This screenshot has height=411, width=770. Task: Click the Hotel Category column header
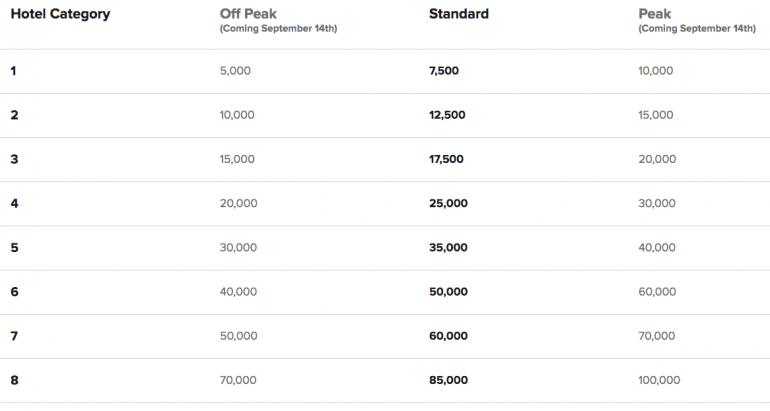pyautogui.click(x=59, y=14)
